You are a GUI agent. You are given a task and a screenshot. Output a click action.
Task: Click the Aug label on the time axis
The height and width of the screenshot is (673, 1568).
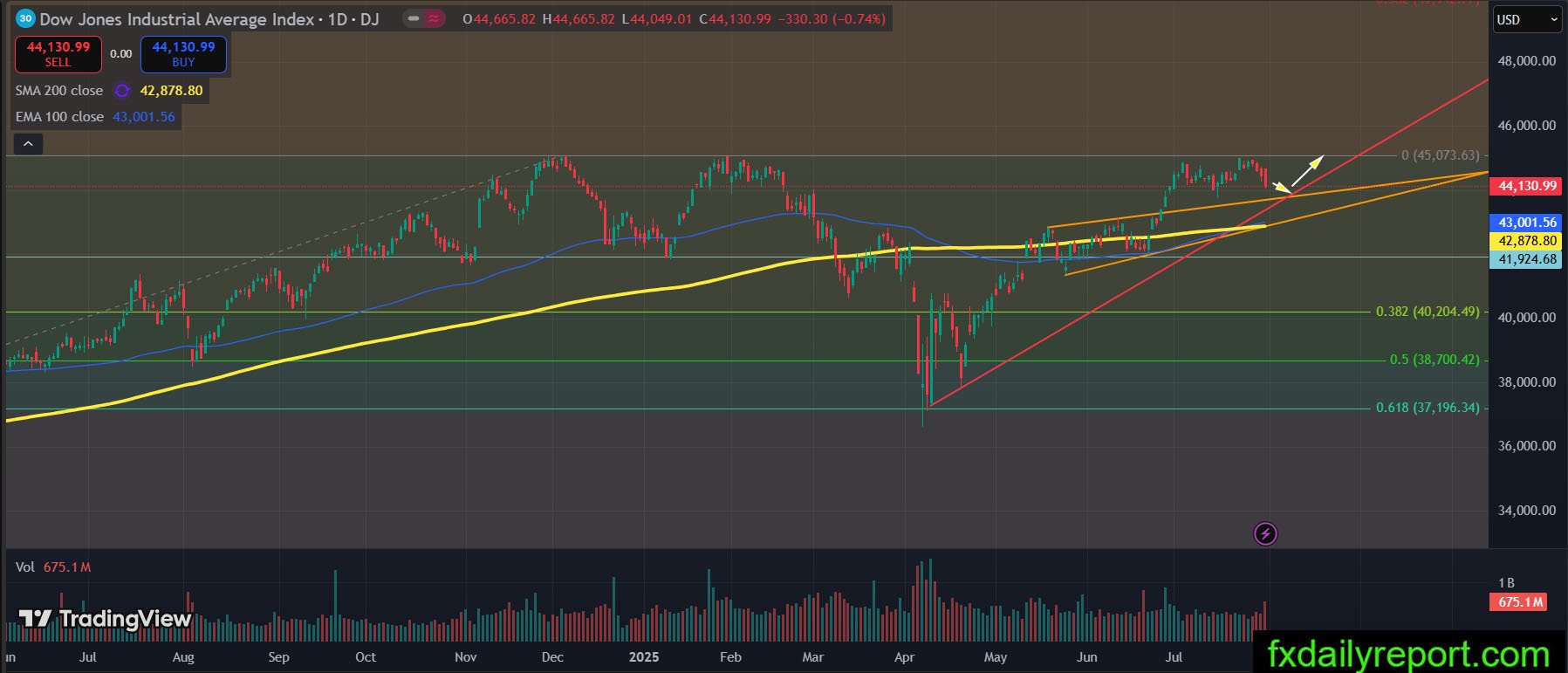point(183,657)
